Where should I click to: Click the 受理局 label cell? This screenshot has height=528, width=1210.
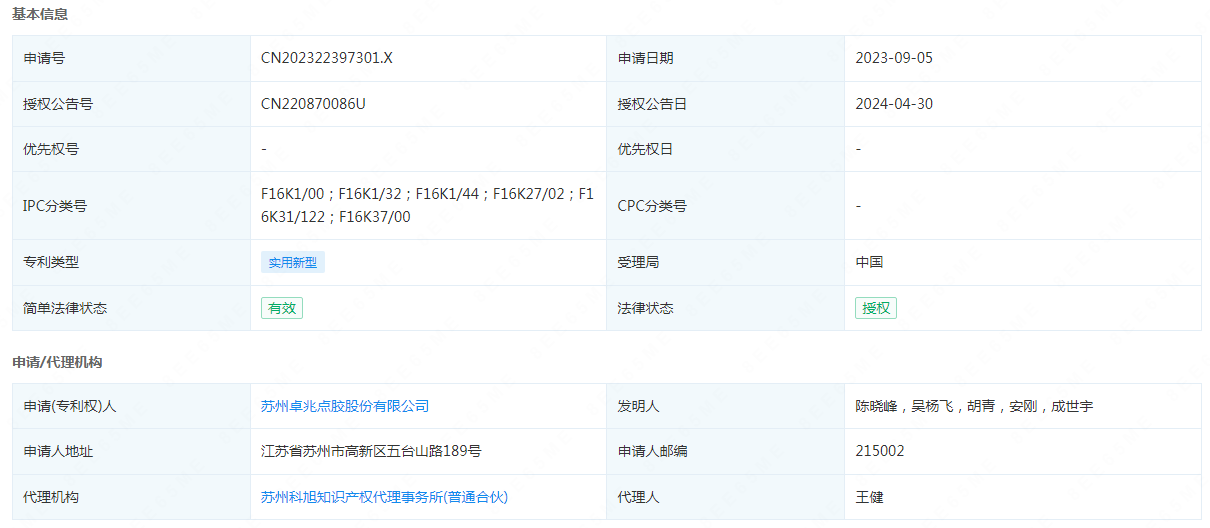[x=725, y=262]
